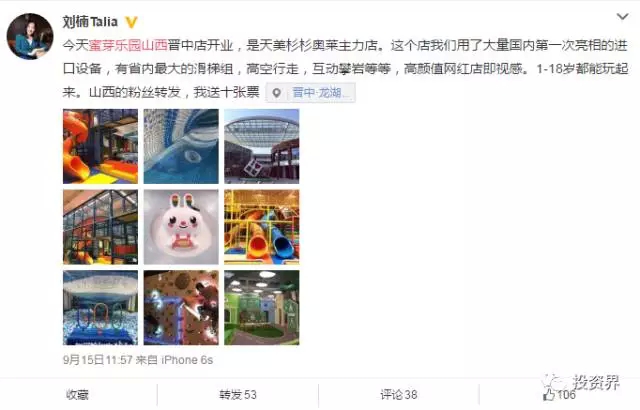Open the blue whale mural thumbnail
This screenshot has width=640, height=410.
point(181,146)
